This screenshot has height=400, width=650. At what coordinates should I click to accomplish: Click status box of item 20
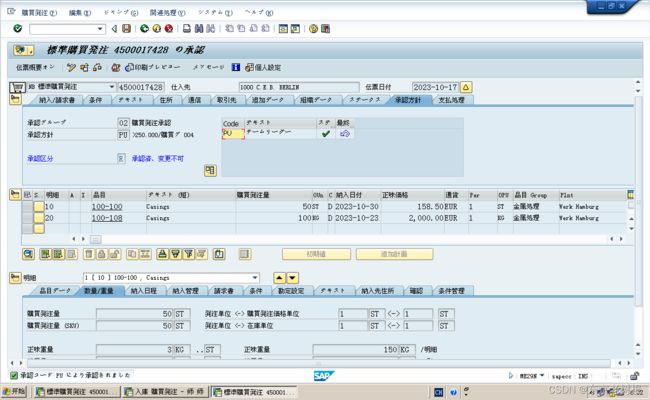(39, 218)
